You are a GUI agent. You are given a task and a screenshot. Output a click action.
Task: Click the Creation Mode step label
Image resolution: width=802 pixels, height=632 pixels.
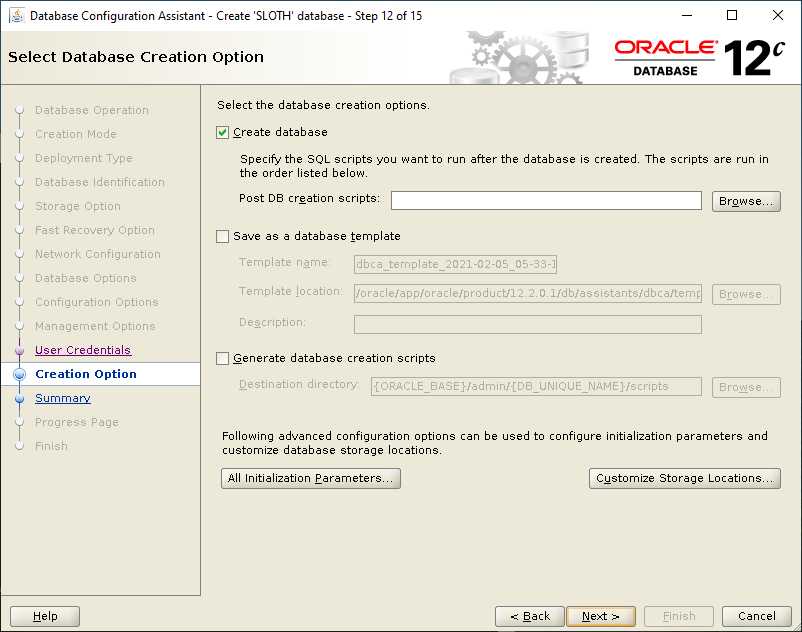(76, 134)
